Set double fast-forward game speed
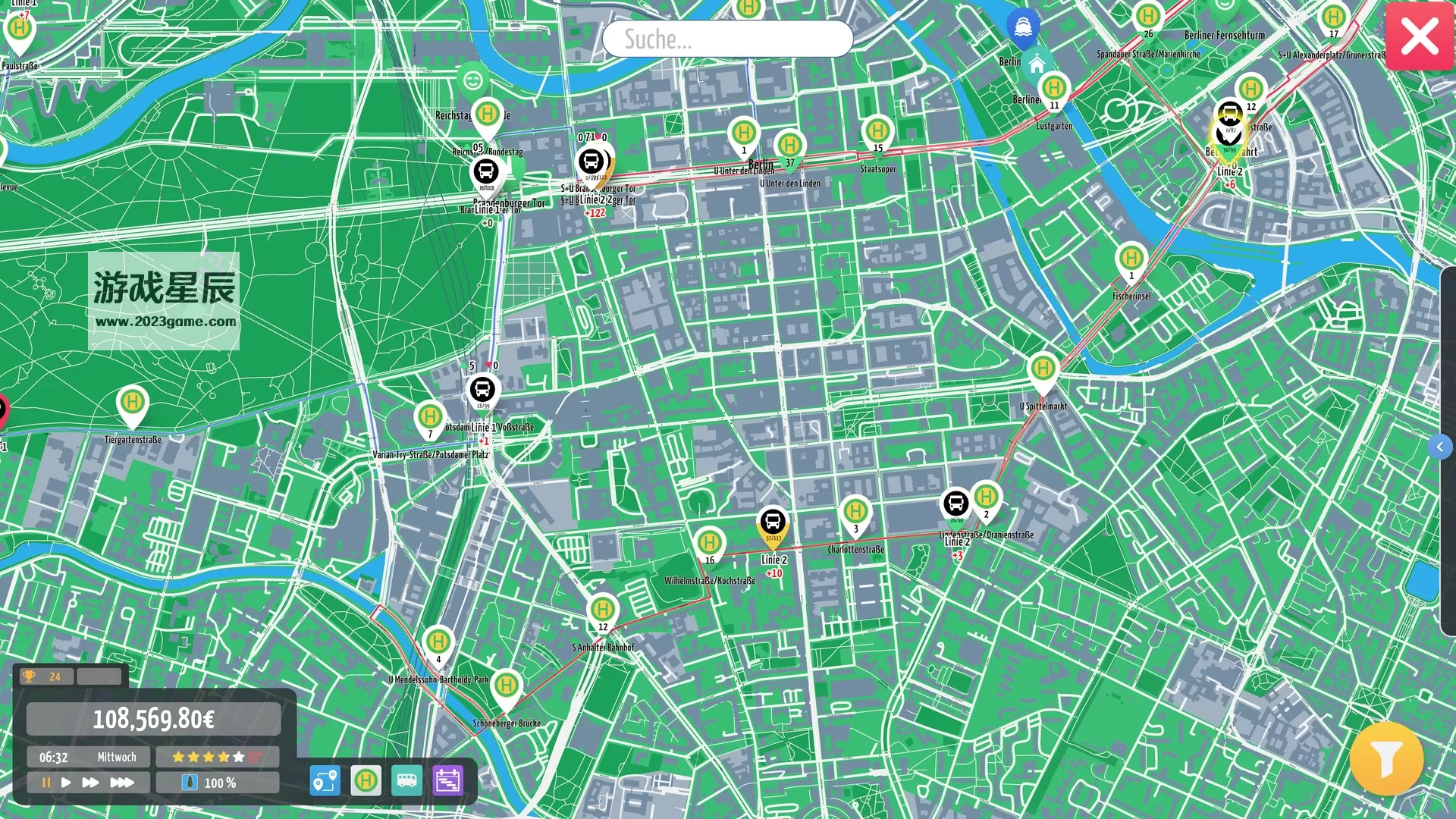1456x819 pixels. pos(90,783)
